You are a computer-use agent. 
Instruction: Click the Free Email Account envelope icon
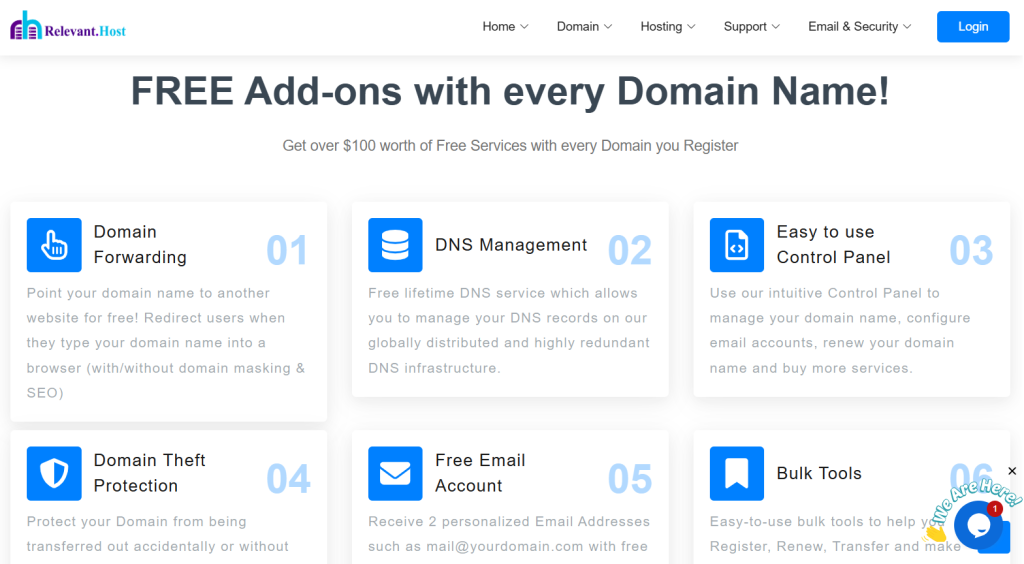tap(395, 473)
